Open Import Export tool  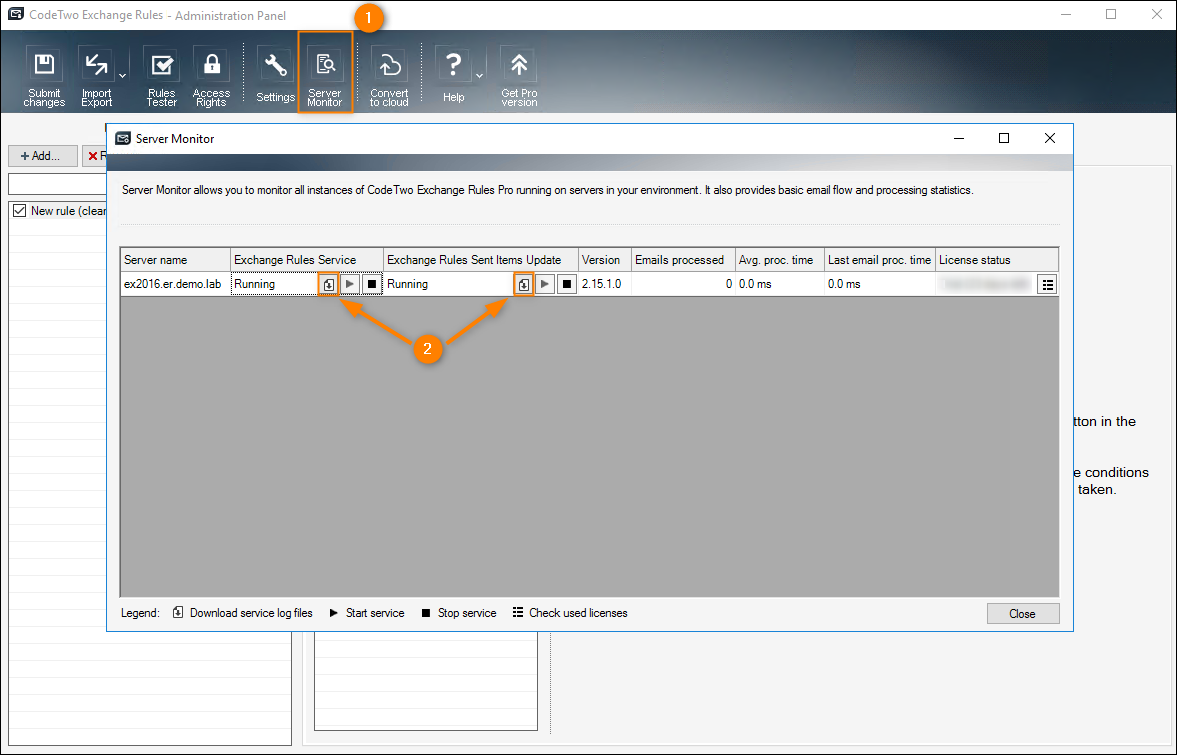pyautogui.click(x=96, y=77)
